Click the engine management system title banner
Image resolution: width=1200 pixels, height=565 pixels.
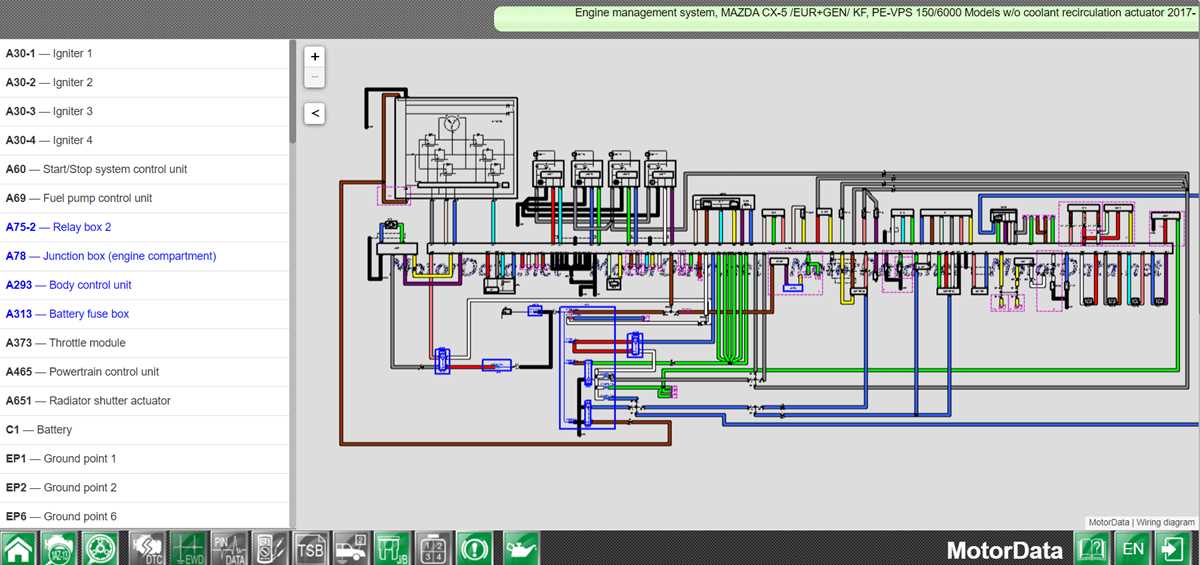coord(847,18)
